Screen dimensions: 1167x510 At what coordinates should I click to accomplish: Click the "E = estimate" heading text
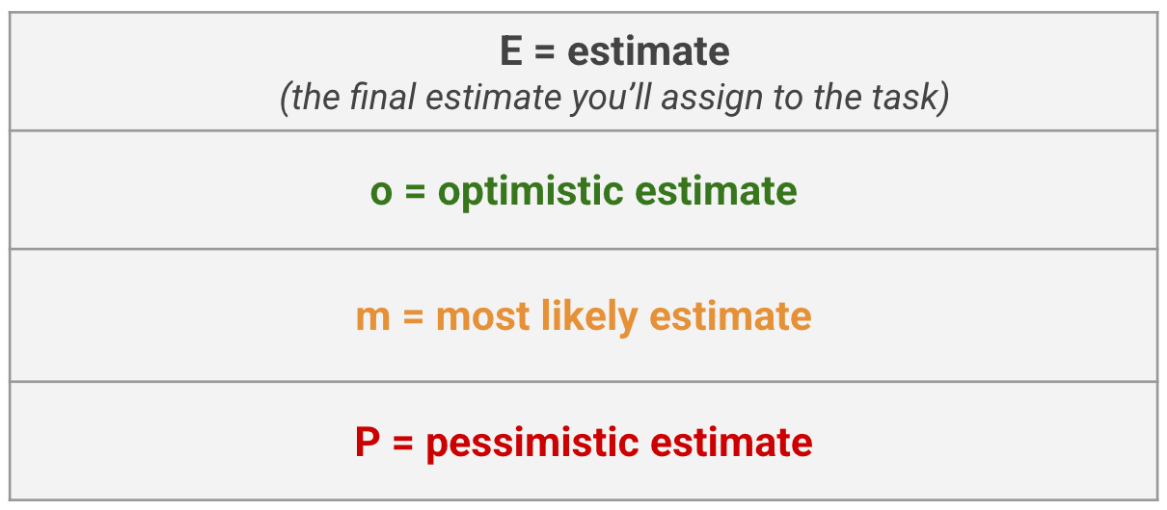click(x=614, y=51)
